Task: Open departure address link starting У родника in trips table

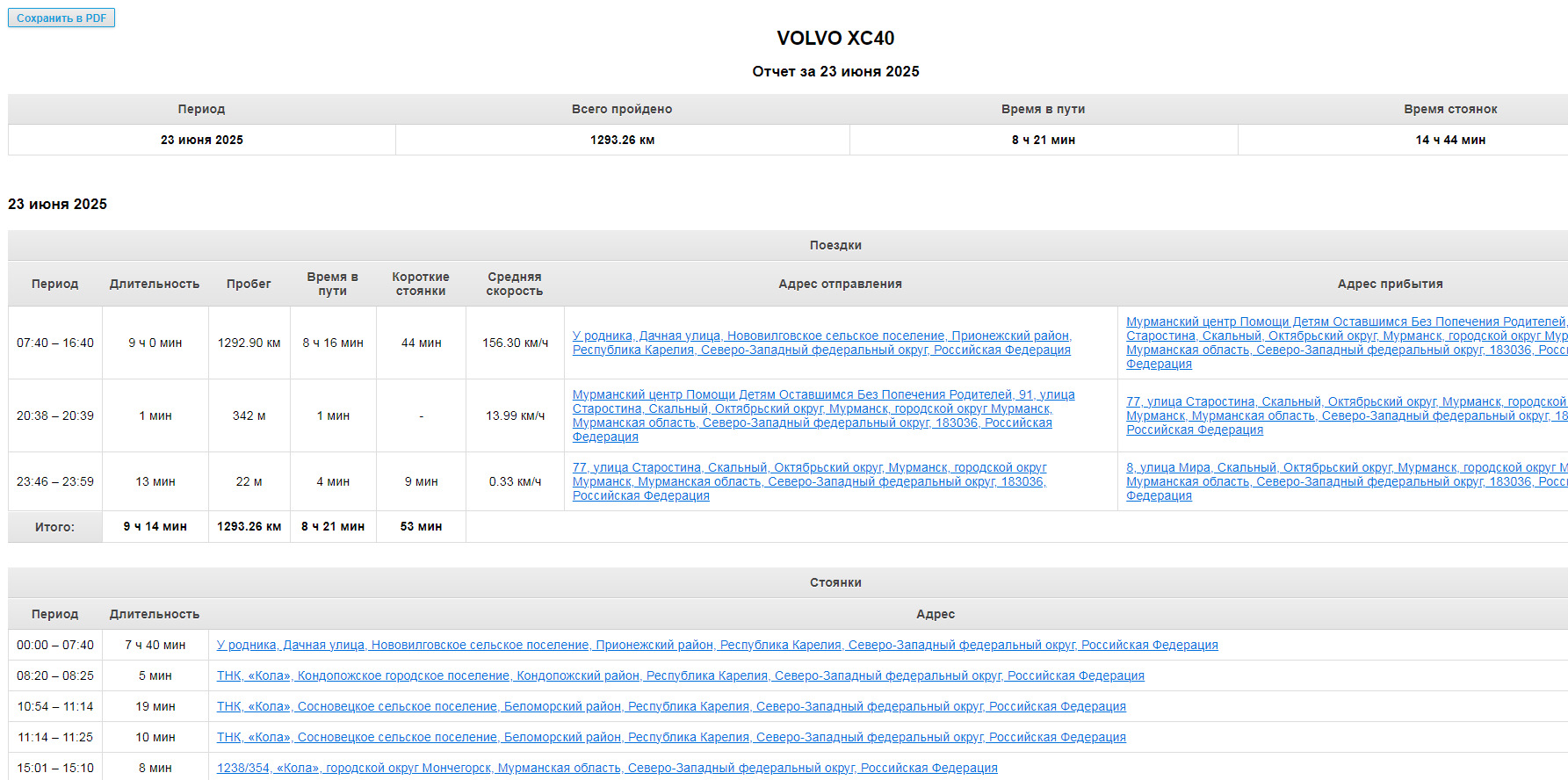Action: coord(821,343)
